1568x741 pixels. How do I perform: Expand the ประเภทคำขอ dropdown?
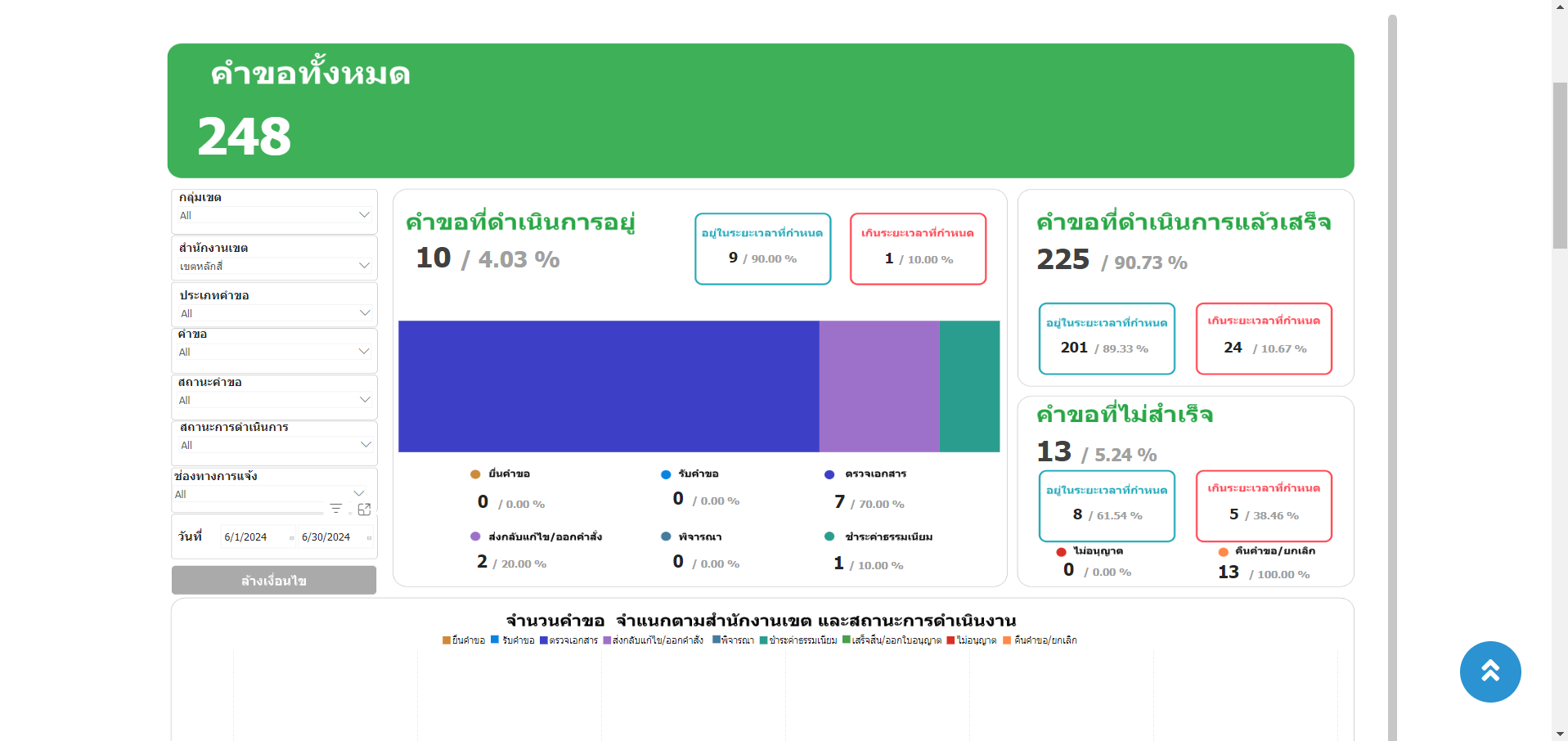(x=365, y=313)
